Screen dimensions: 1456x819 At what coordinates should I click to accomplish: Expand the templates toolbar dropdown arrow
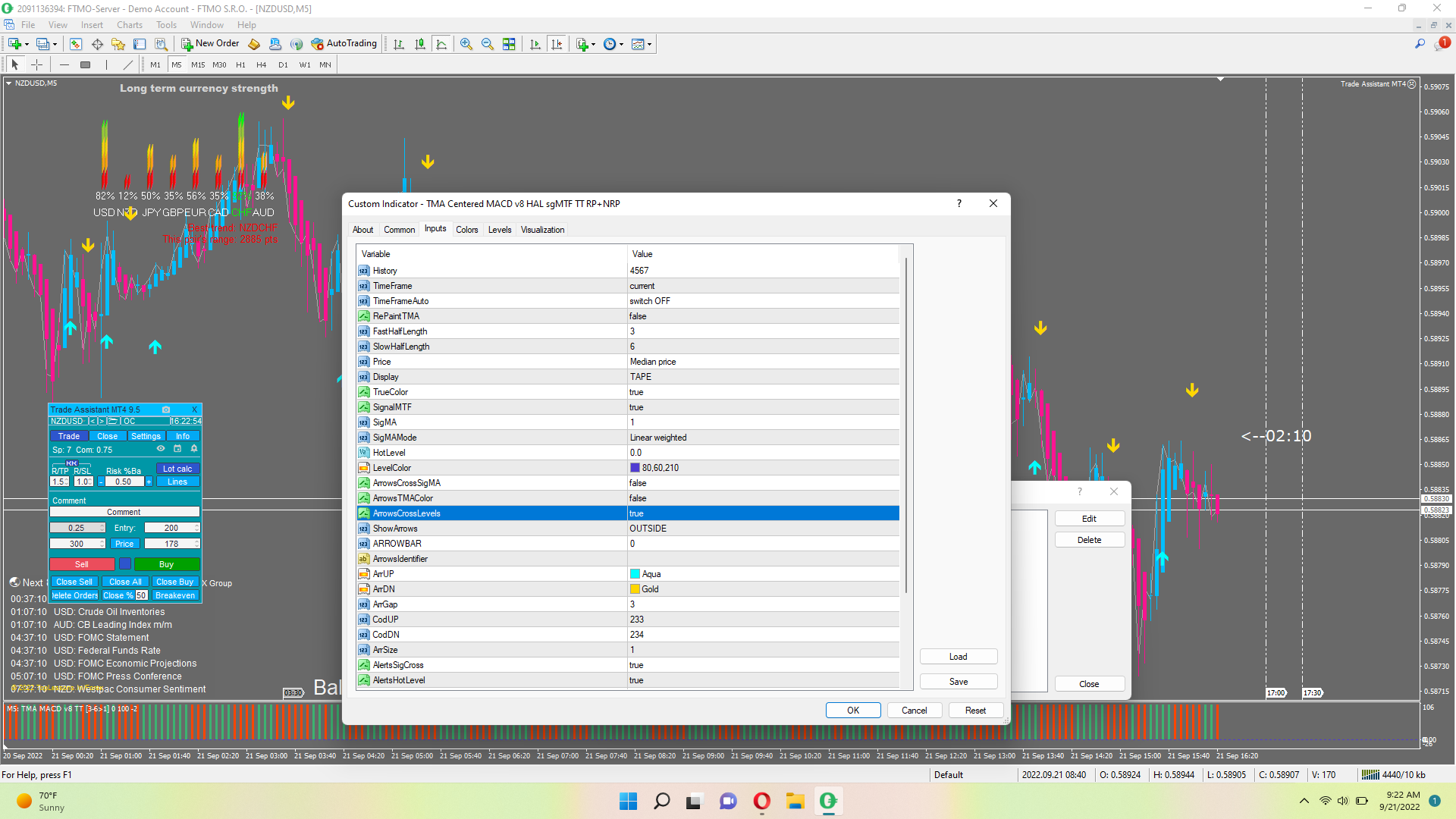[x=650, y=44]
